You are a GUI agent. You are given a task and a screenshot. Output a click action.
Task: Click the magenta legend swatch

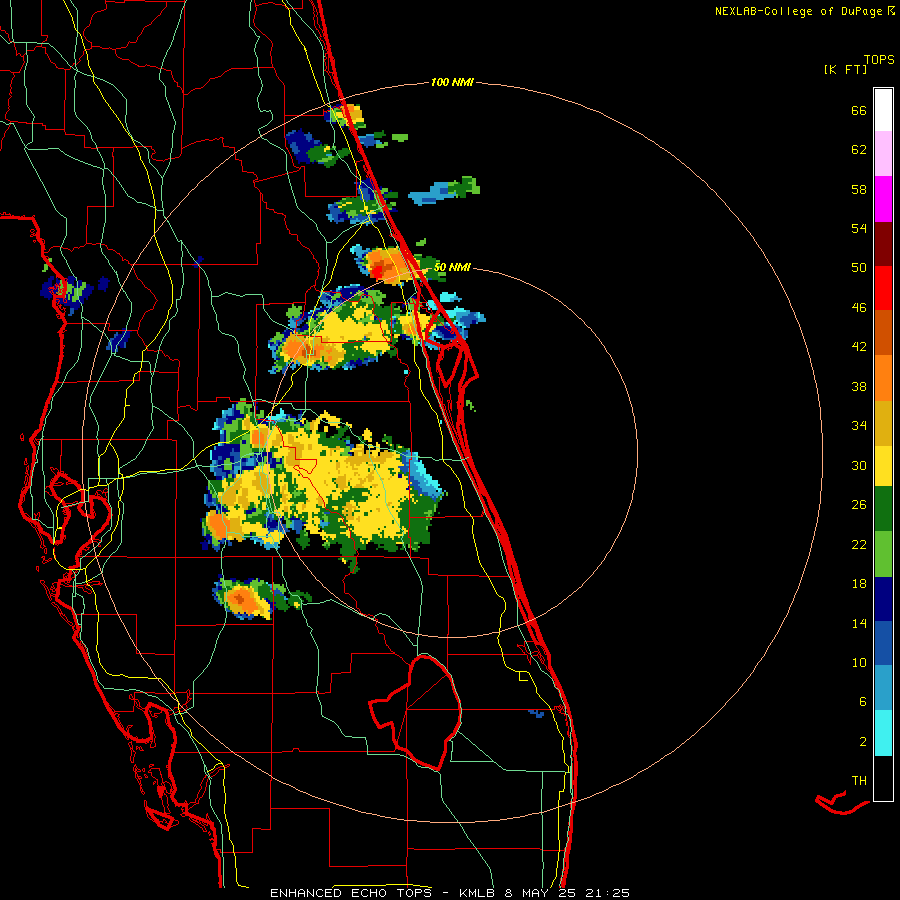(x=883, y=199)
